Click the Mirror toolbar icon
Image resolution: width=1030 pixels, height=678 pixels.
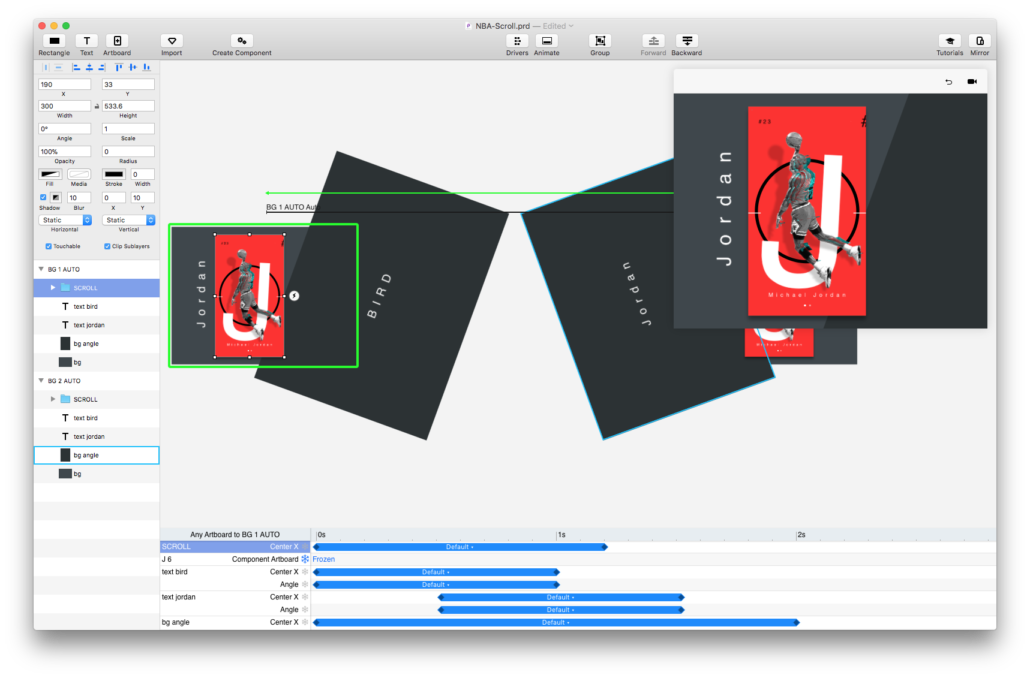click(x=979, y=41)
